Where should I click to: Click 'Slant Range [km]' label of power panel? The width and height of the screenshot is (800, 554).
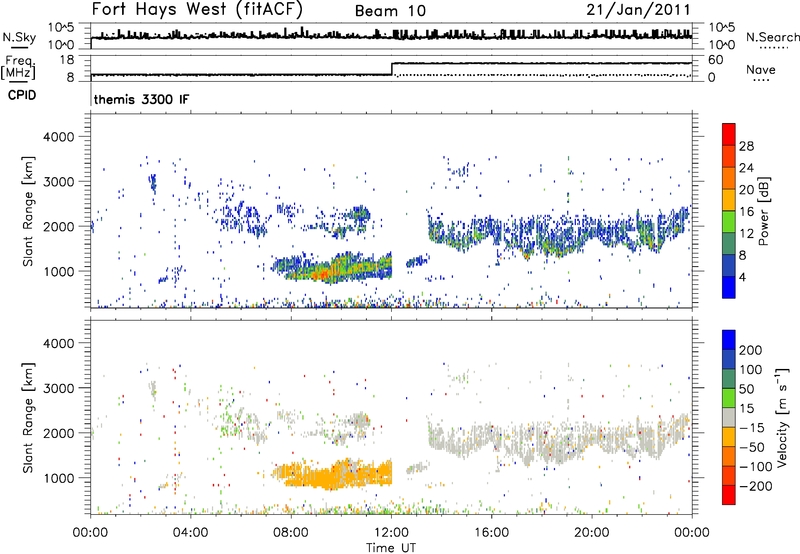[28, 211]
